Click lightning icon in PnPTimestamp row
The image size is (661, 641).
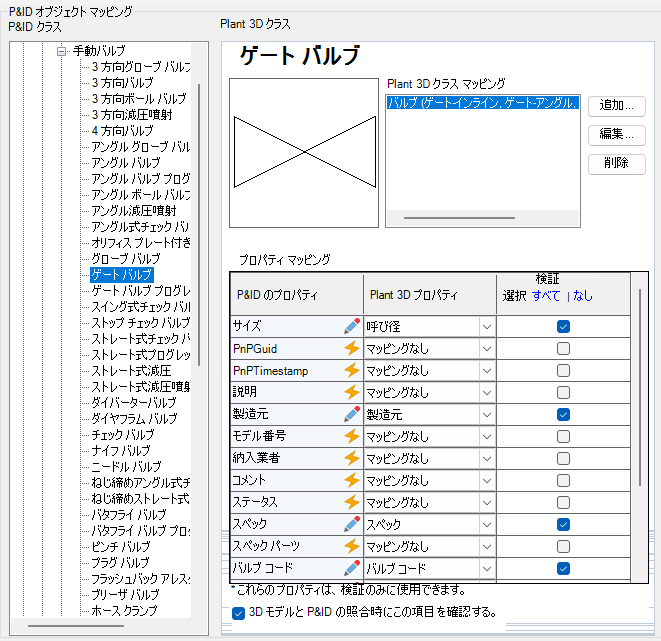coord(352,370)
